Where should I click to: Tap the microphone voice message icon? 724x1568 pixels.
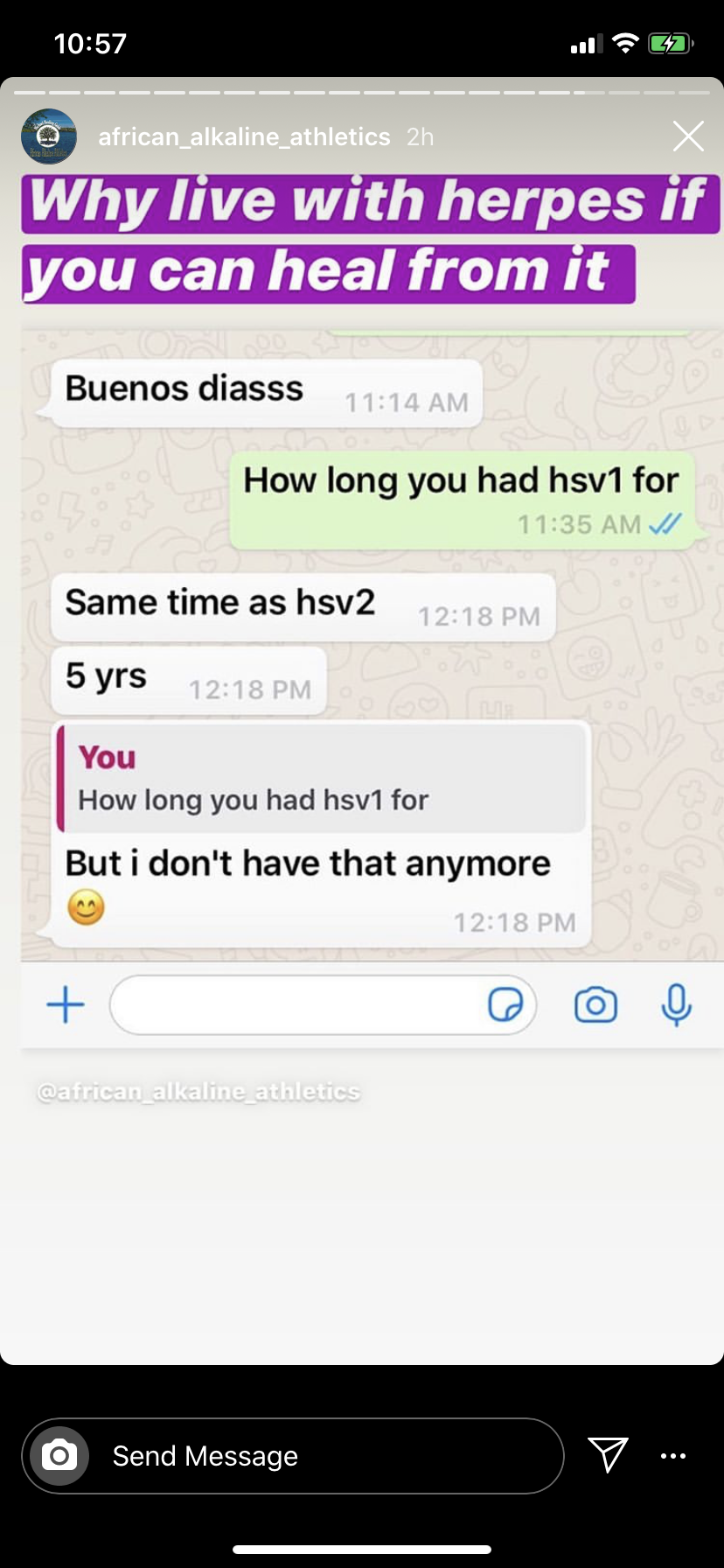coord(676,1004)
